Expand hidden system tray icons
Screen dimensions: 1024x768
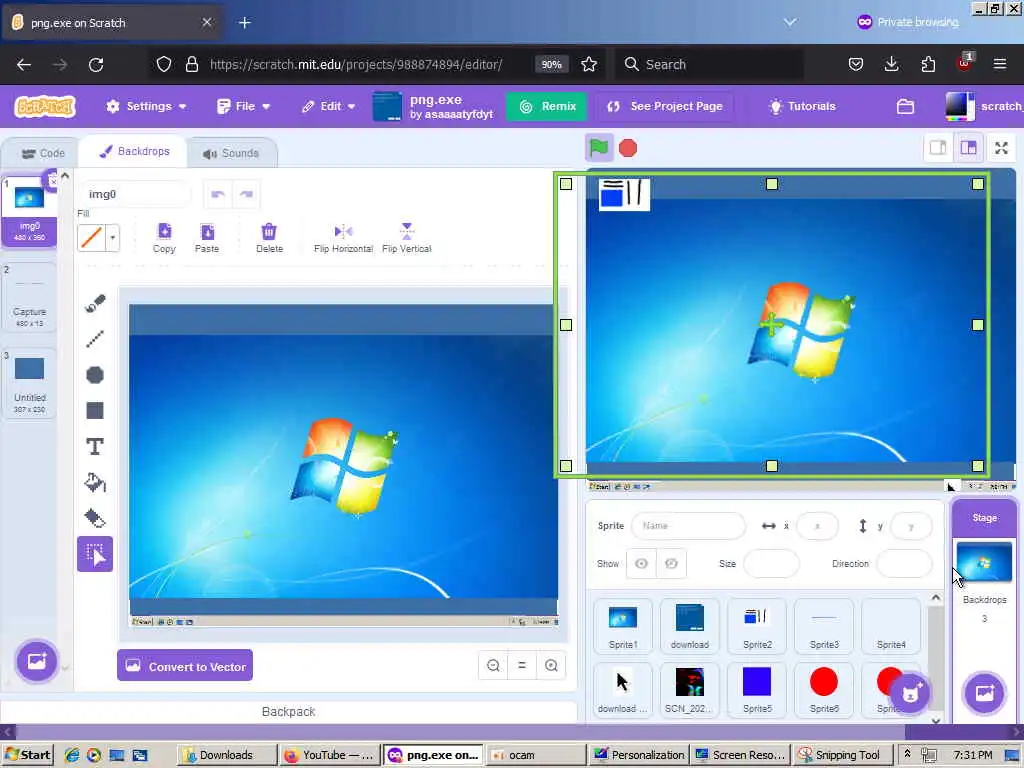click(906, 754)
